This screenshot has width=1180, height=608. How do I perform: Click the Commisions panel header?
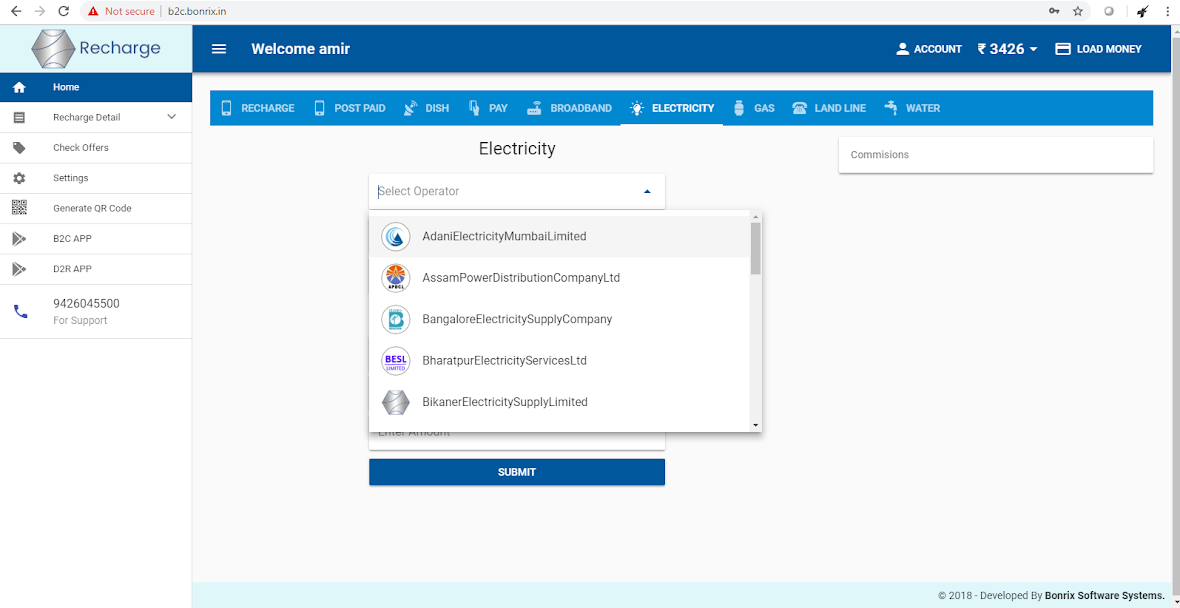pyautogui.click(x=996, y=155)
